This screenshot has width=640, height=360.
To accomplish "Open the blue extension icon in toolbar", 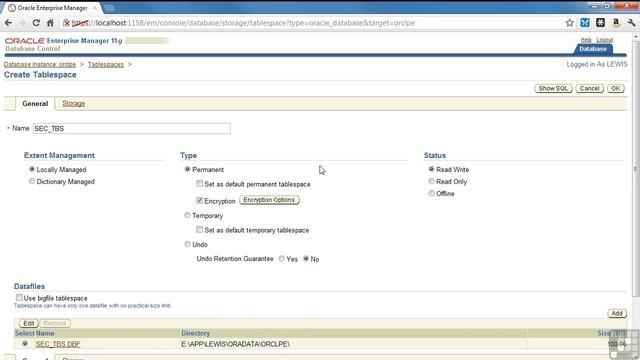I will point(585,23).
